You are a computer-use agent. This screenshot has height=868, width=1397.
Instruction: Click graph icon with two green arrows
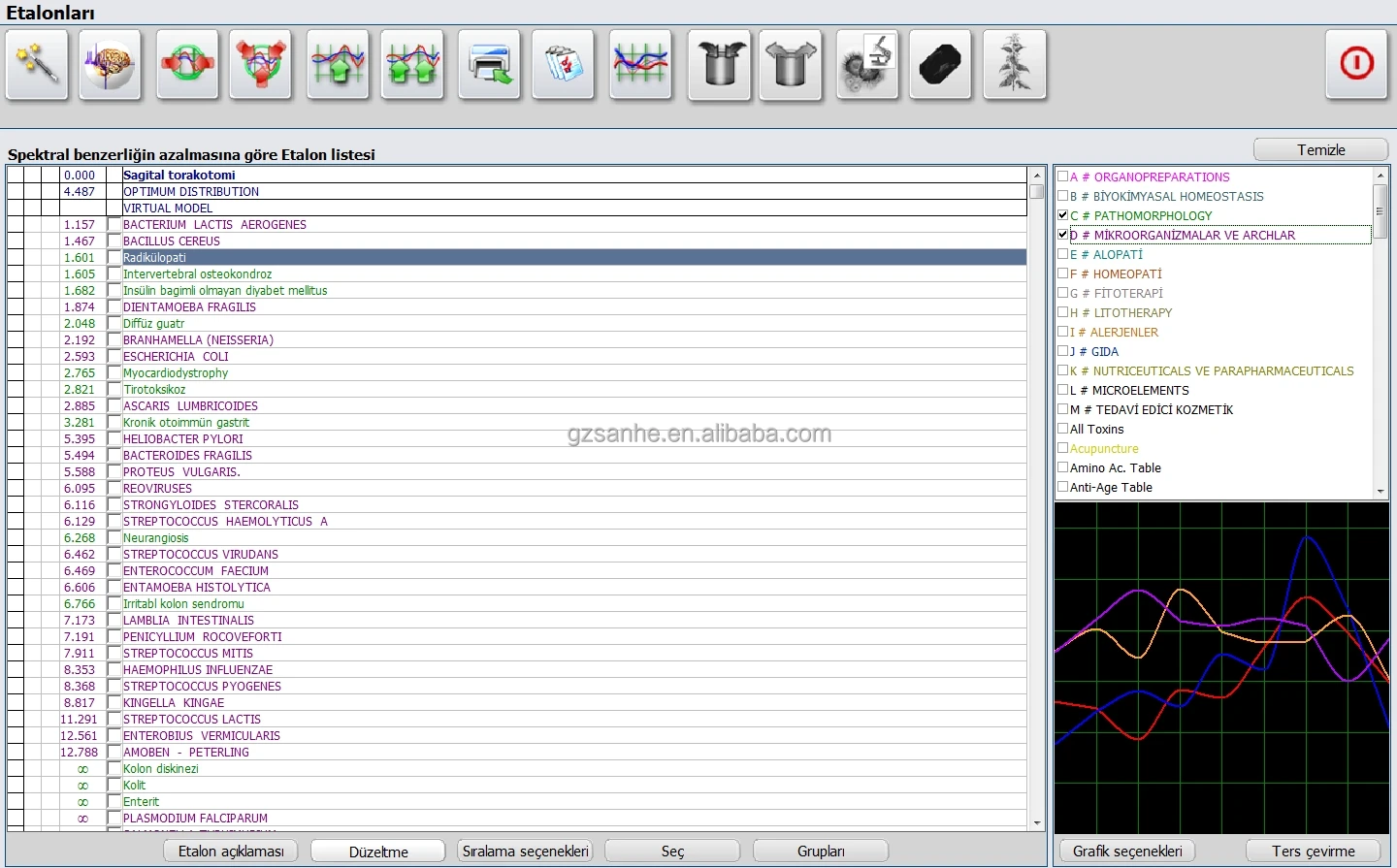412,65
